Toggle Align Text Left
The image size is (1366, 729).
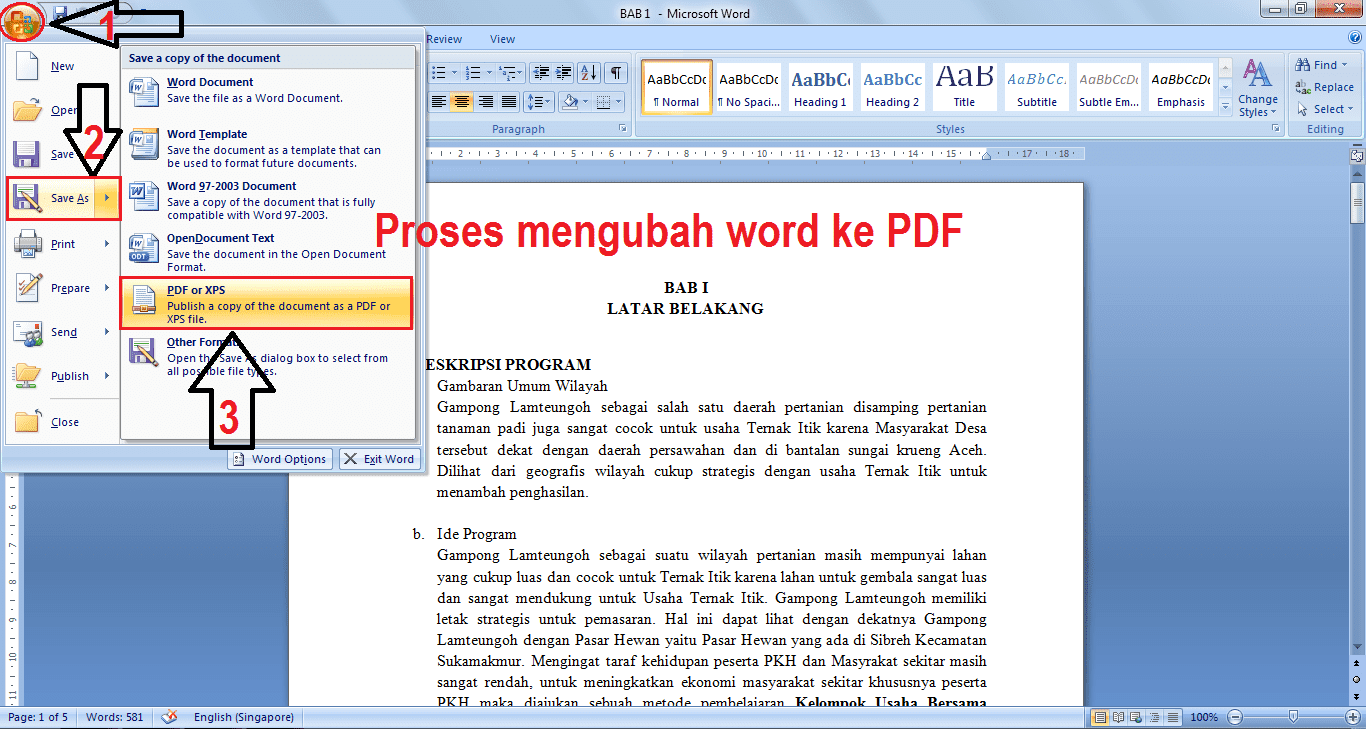click(x=438, y=102)
